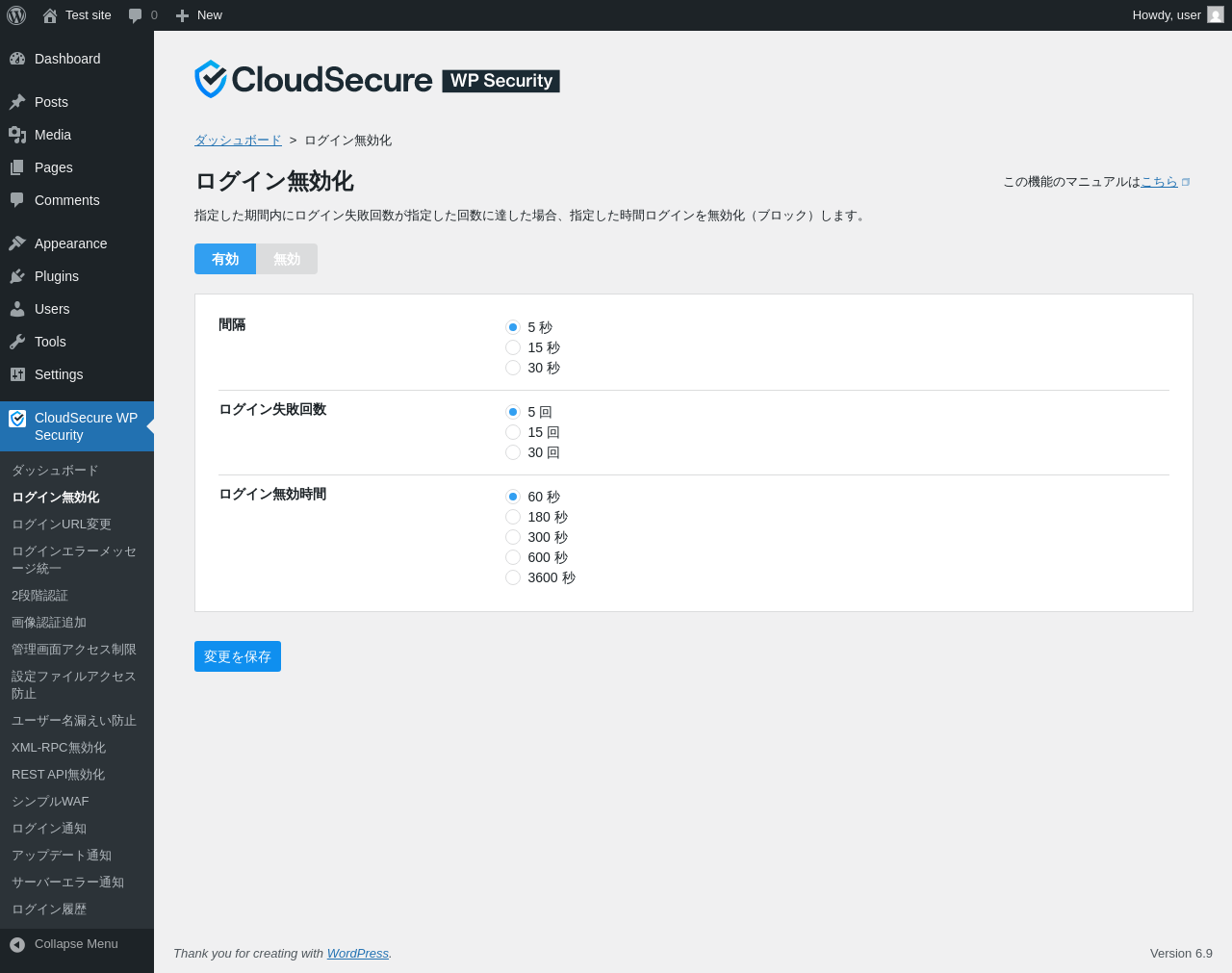Select 5 回 login failure count
This screenshot has height=973, width=1232.
(513, 412)
